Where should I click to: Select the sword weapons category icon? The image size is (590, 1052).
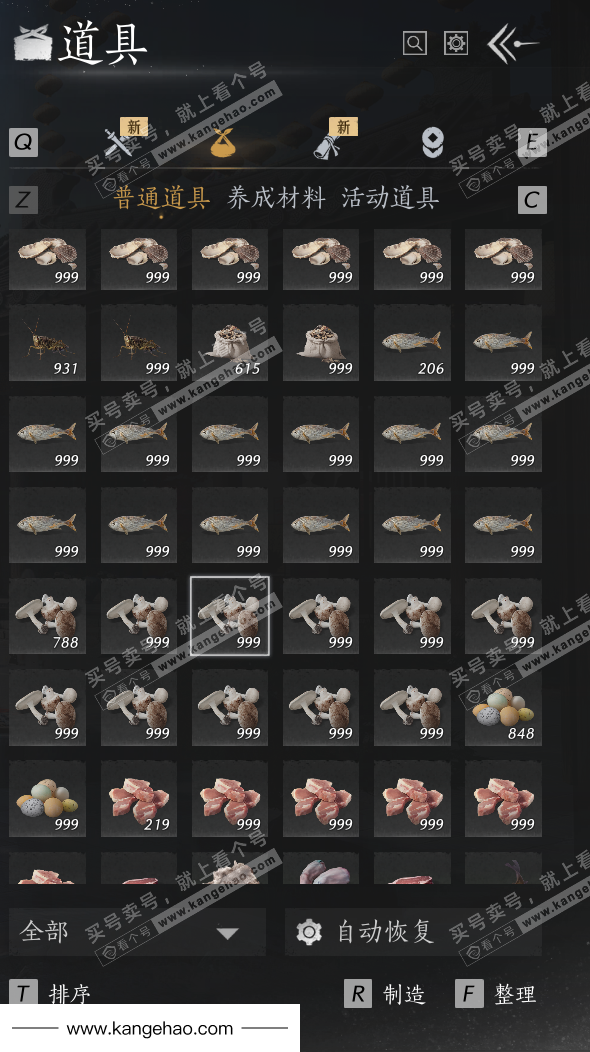pyautogui.click(x=118, y=142)
